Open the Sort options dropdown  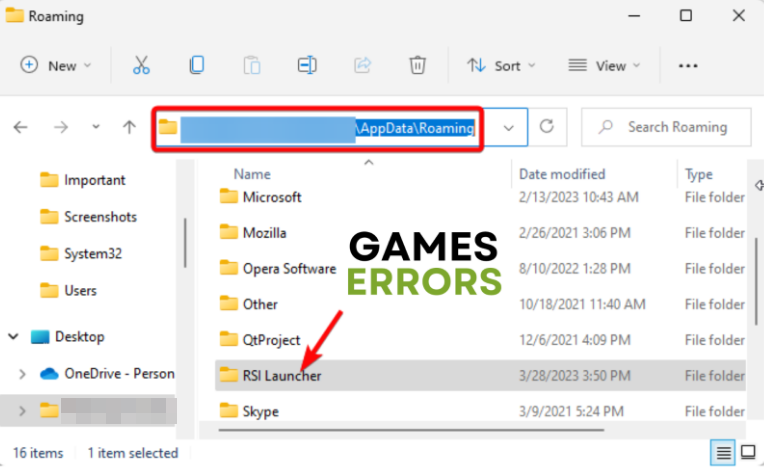tap(501, 65)
